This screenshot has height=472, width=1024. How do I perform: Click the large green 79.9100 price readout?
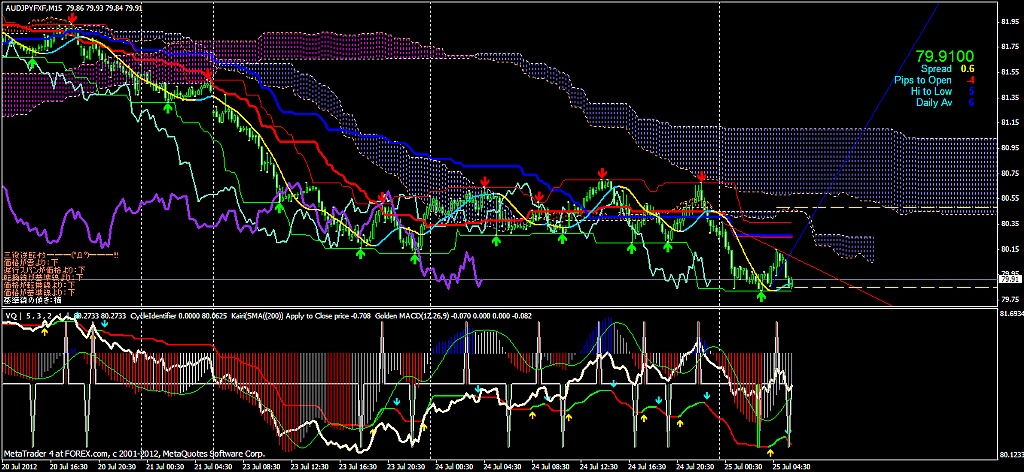click(x=944, y=56)
